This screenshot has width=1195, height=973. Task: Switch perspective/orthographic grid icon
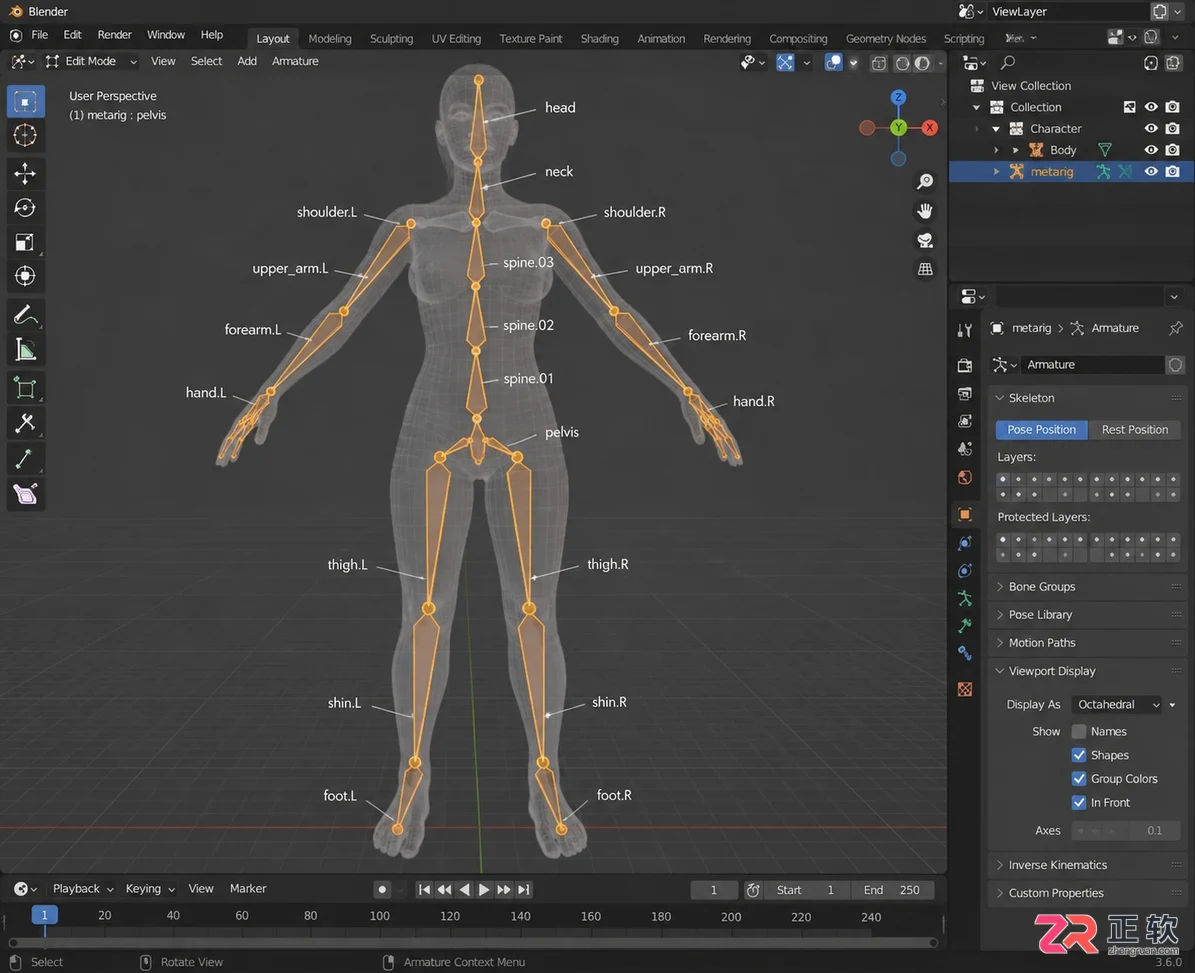click(x=925, y=270)
